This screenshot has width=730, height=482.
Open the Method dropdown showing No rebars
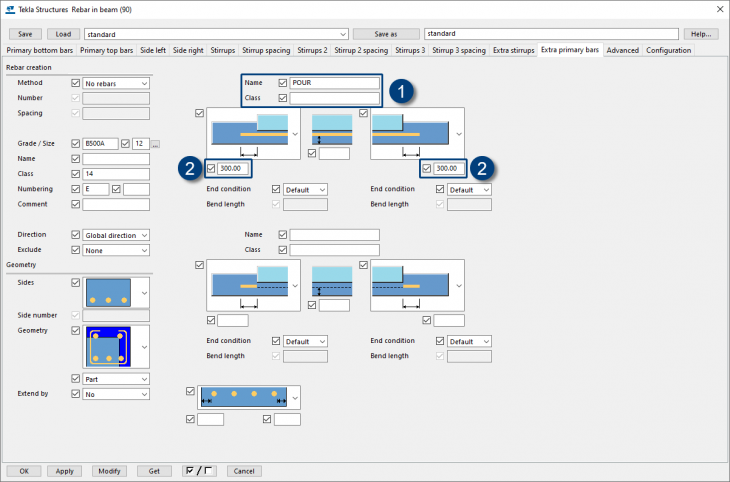pos(116,83)
